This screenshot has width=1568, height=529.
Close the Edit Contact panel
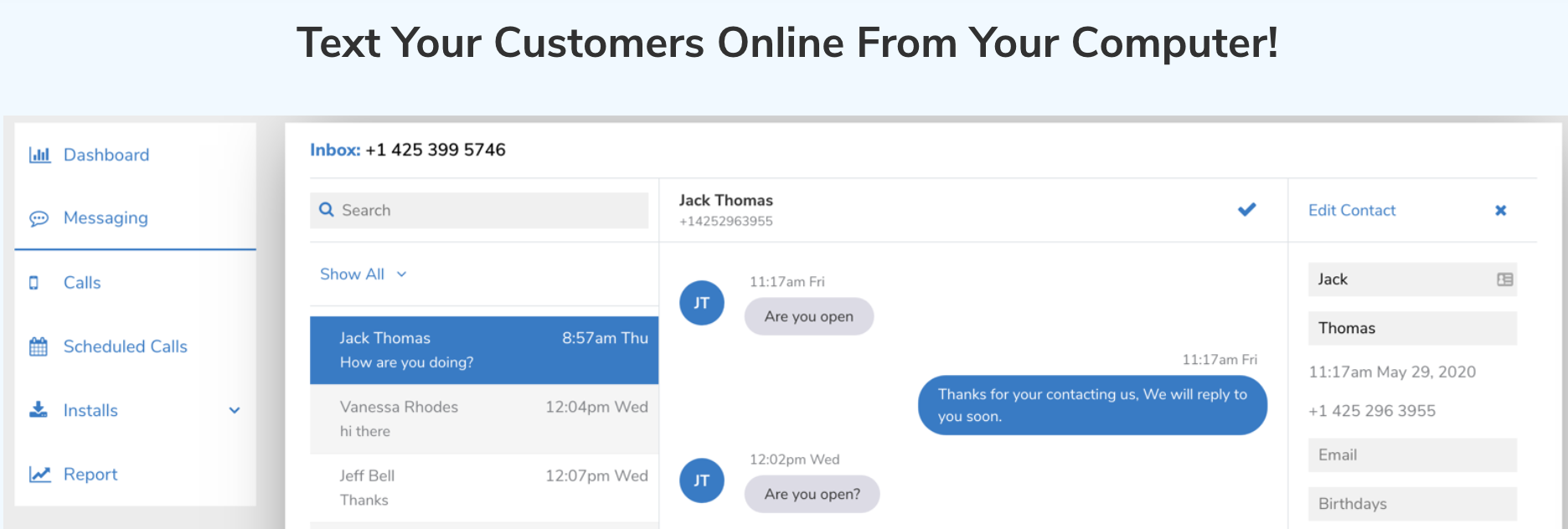coord(1500,211)
